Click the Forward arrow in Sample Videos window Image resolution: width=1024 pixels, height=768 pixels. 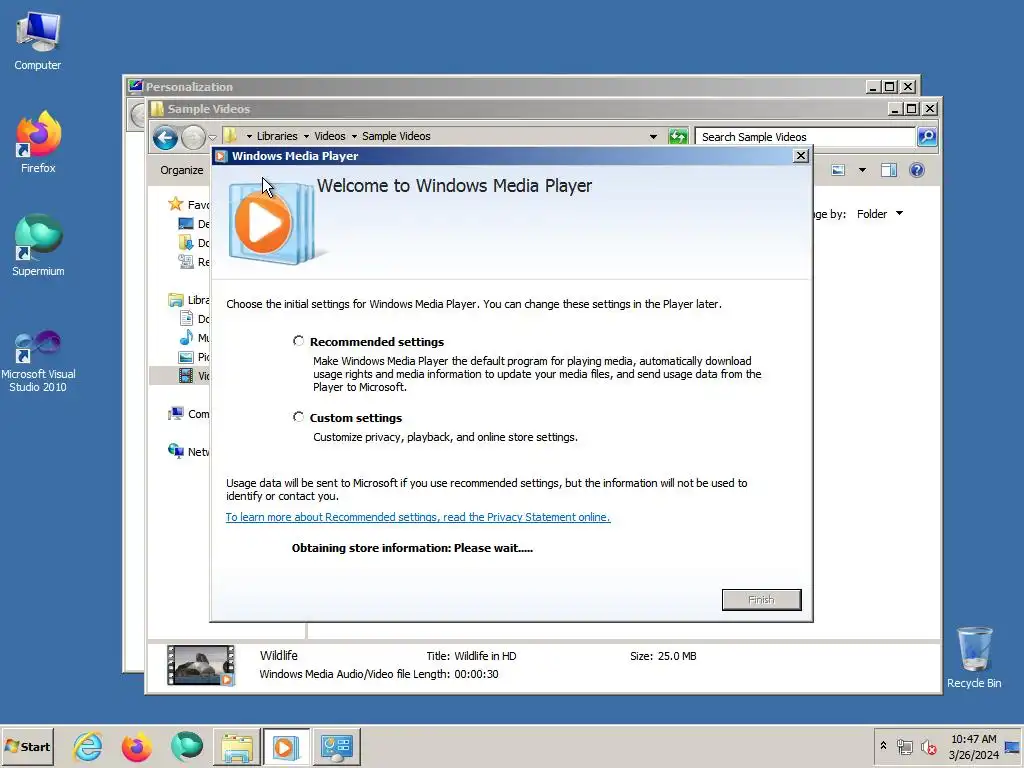click(x=193, y=138)
